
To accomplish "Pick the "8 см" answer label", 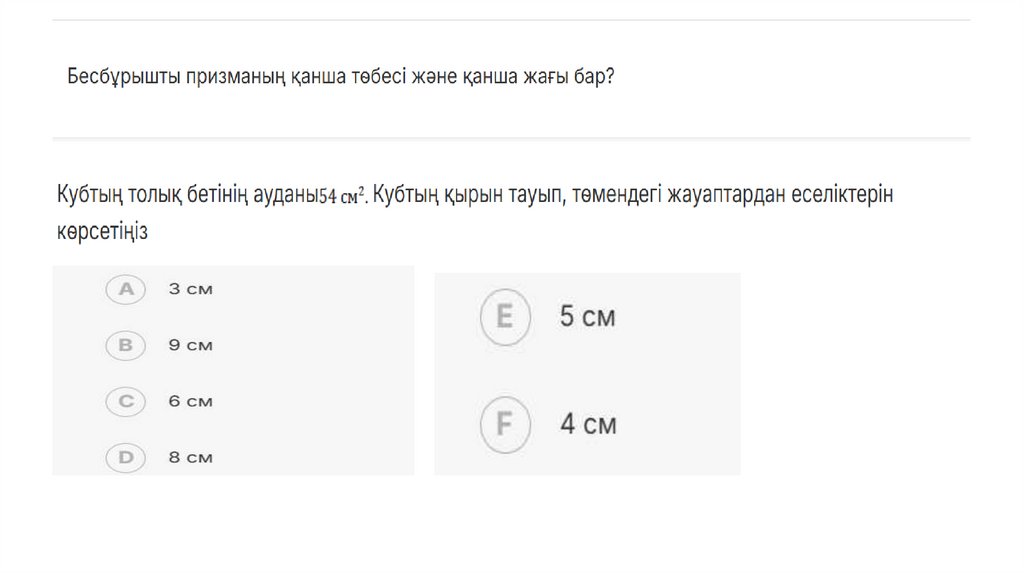I will pyautogui.click(x=190, y=458).
